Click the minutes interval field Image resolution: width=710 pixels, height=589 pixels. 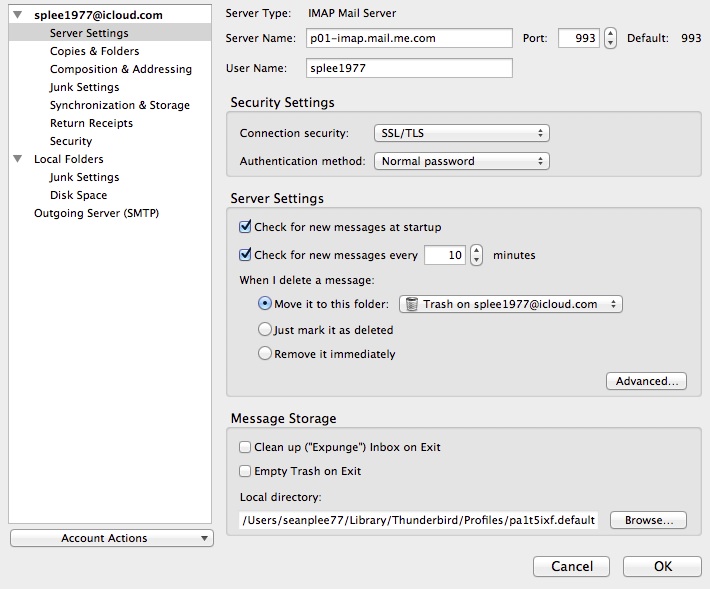[x=445, y=255]
